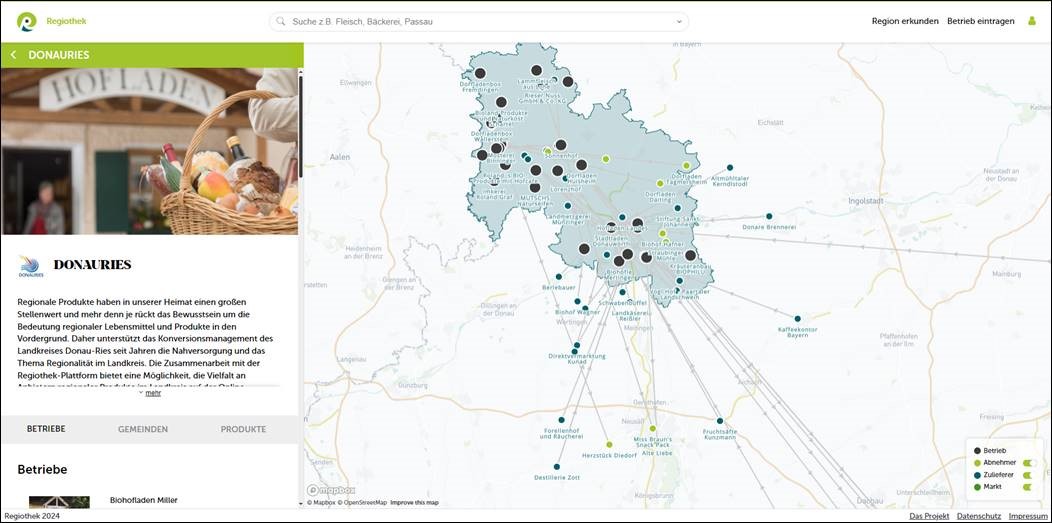Click the 'Imkerei Roland Graf' map label
Image resolution: width=1052 pixels, height=523 pixels.
tap(492, 195)
